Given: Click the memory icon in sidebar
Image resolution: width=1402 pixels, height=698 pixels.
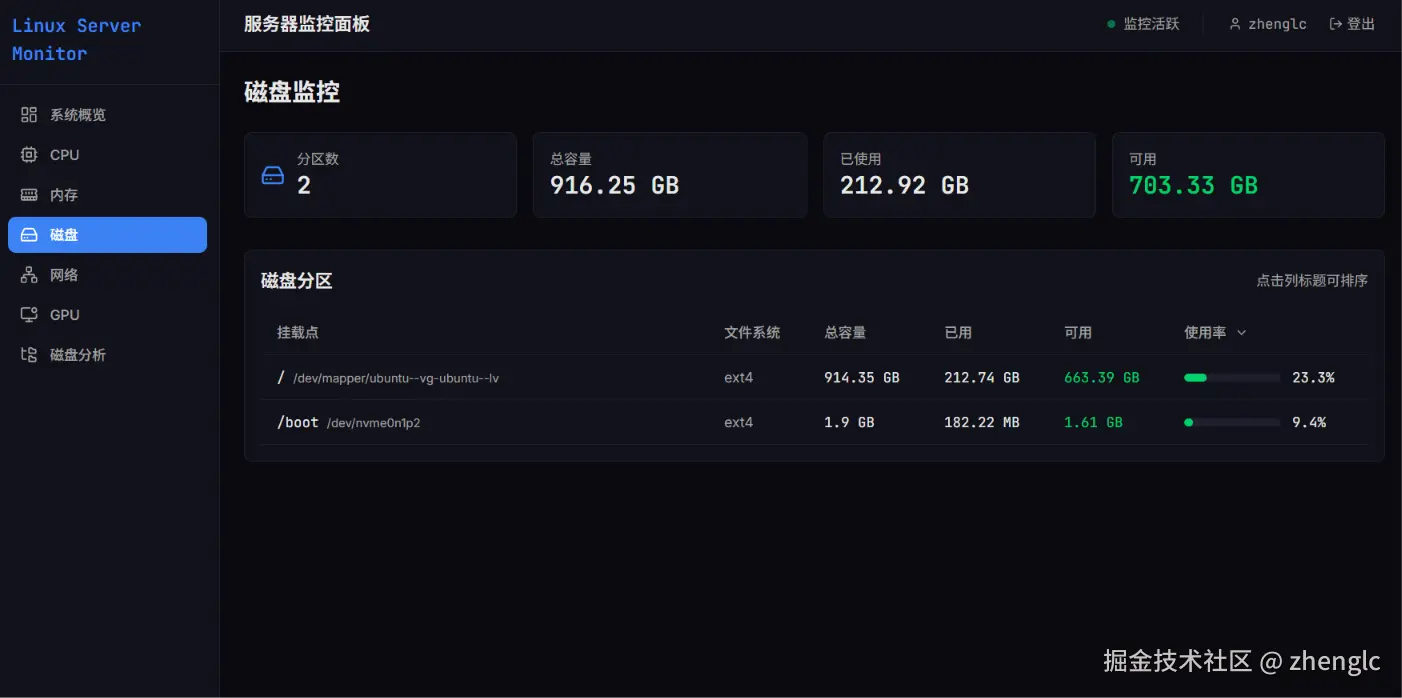Looking at the screenshot, I should click(29, 195).
